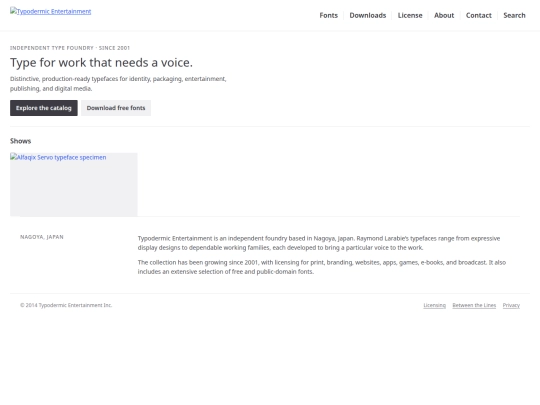Click the paragraph starting 'The collection has been growing'
Viewport: 540px width, 405px height.
point(322,267)
